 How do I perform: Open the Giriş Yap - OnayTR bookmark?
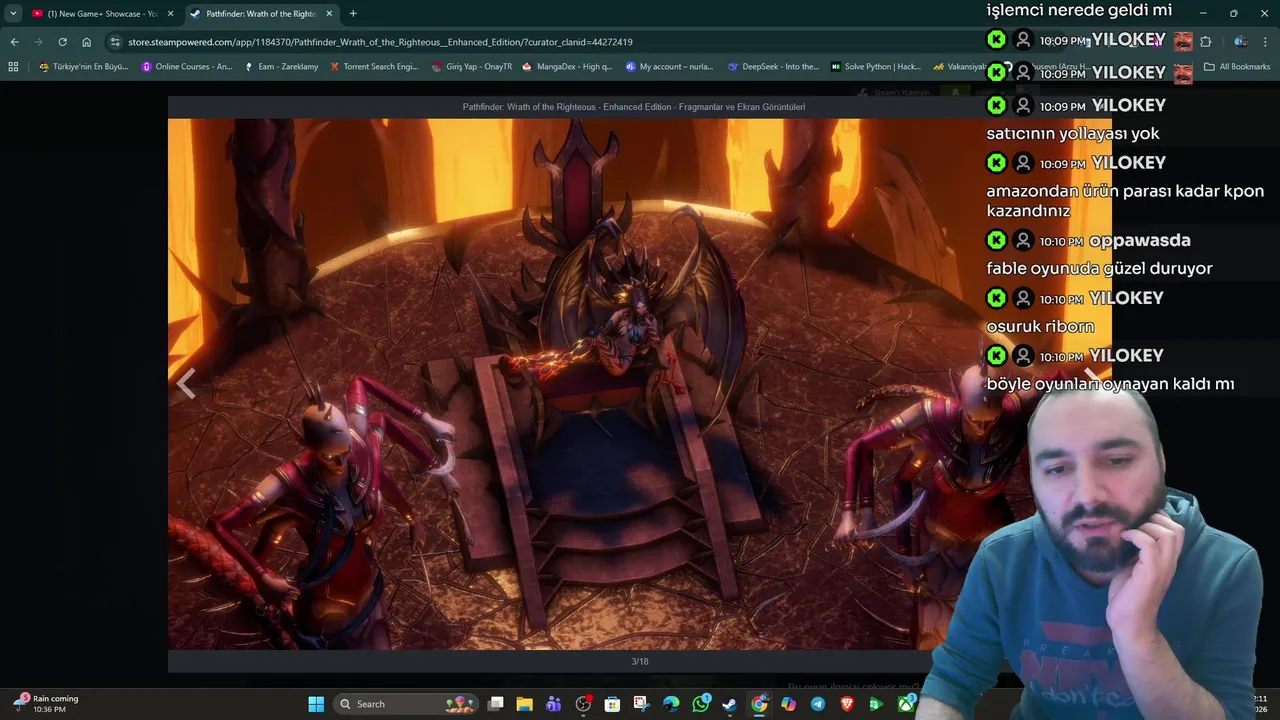pyautogui.click(x=472, y=67)
